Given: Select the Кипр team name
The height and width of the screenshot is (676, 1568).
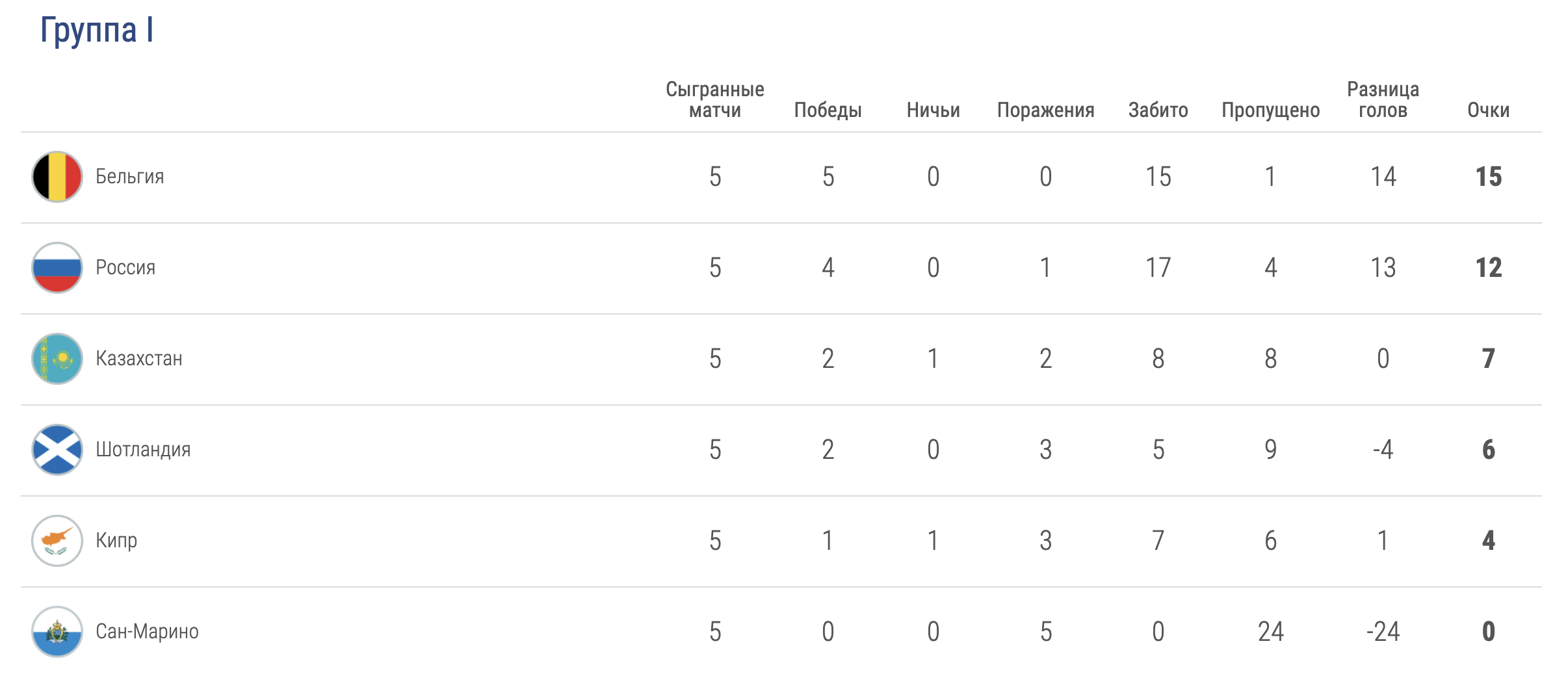Looking at the screenshot, I should click(116, 541).
